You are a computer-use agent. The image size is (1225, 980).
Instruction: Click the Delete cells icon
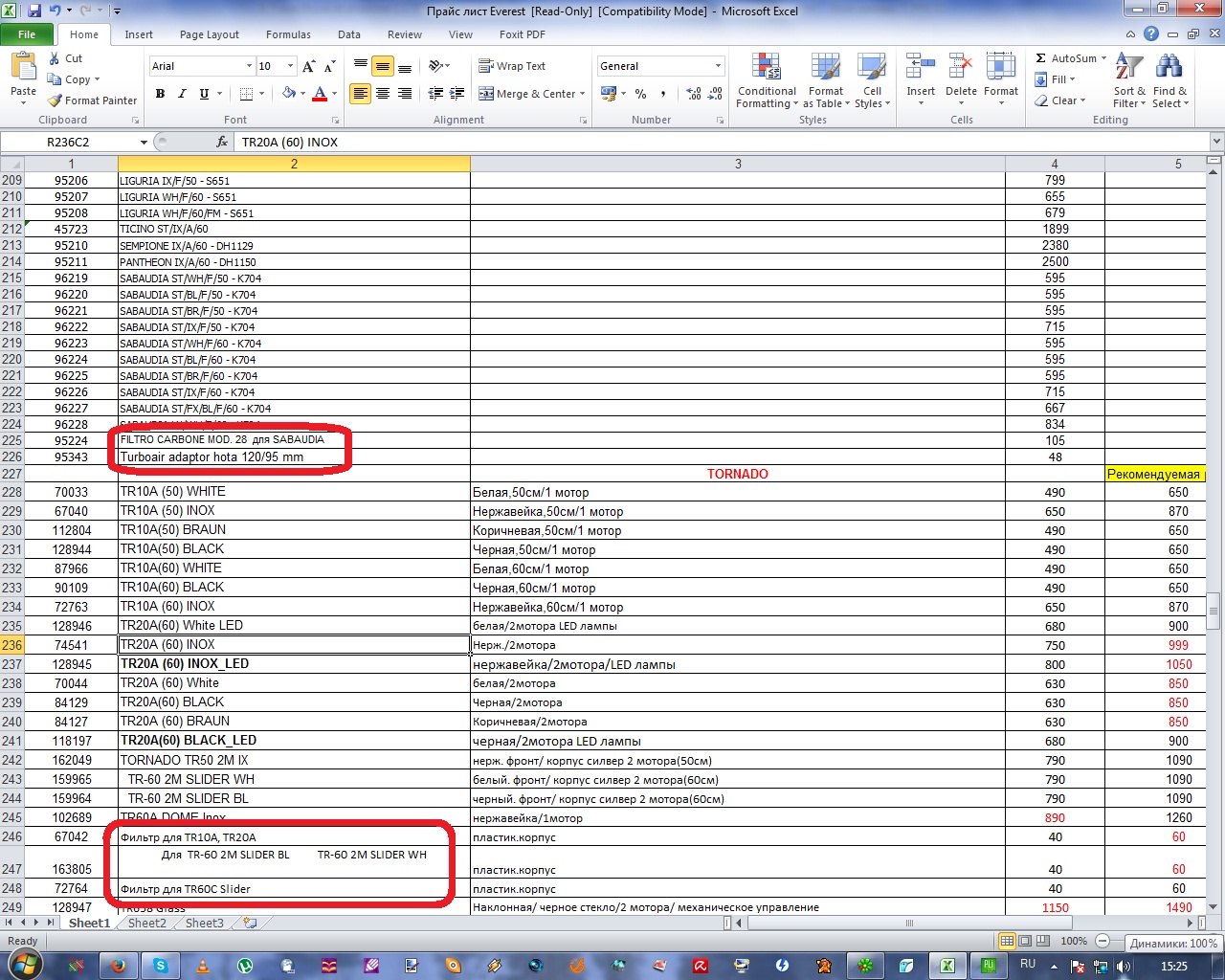pyautogui.click(x=961, y=67)
